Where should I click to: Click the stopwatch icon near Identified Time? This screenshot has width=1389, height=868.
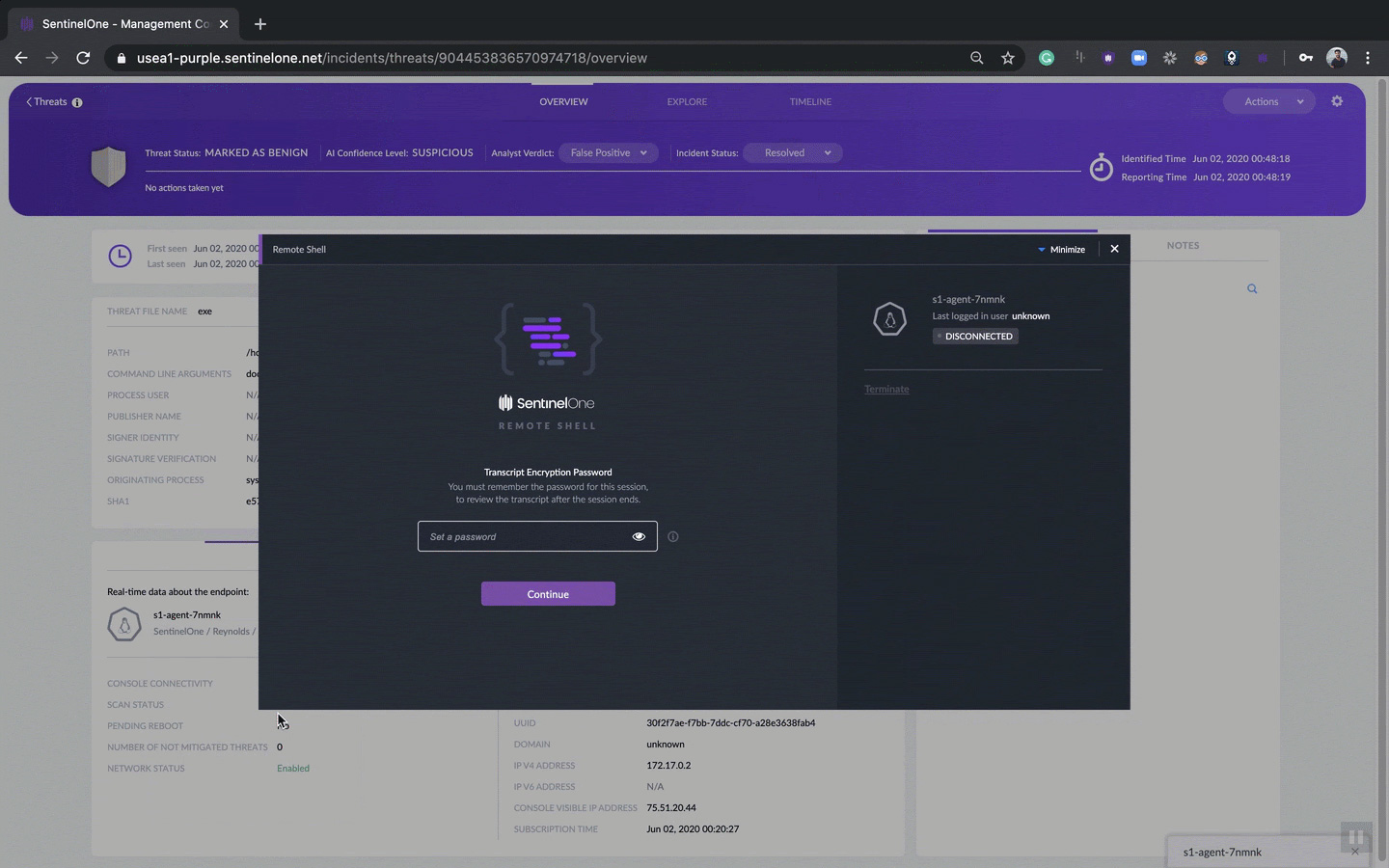1101,167
